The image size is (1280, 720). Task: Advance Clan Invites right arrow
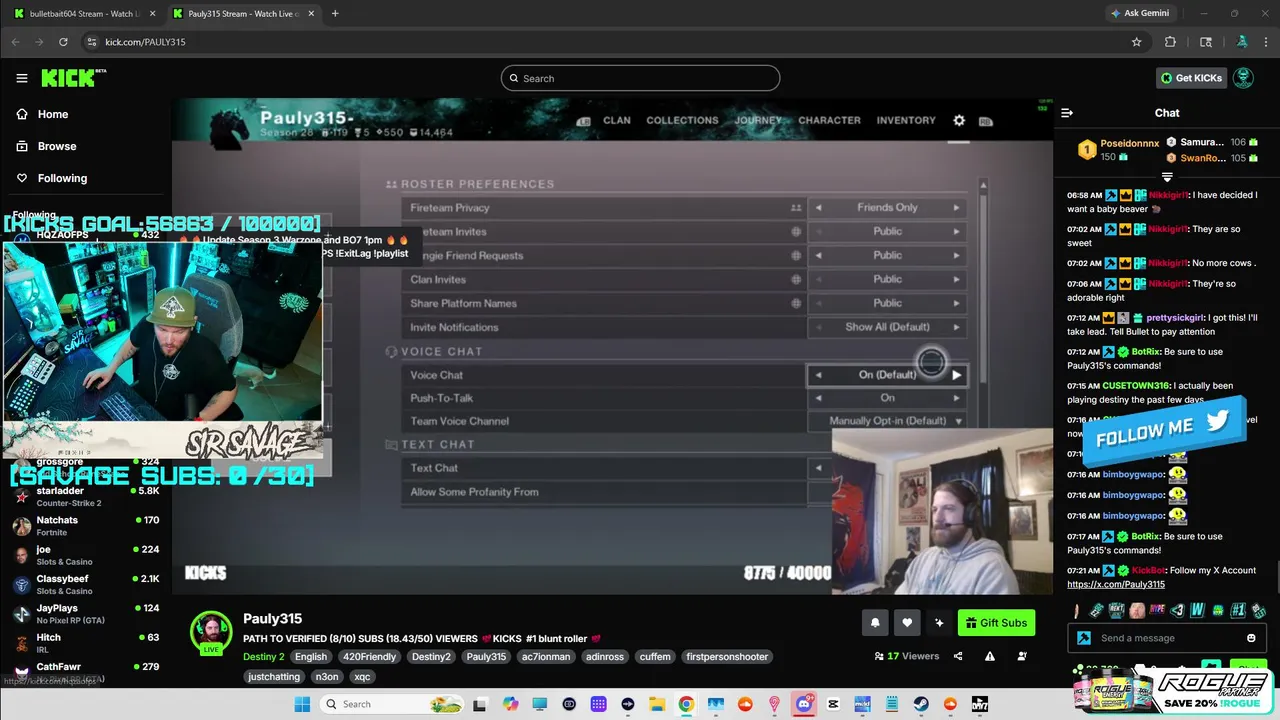tap(956, 279)
